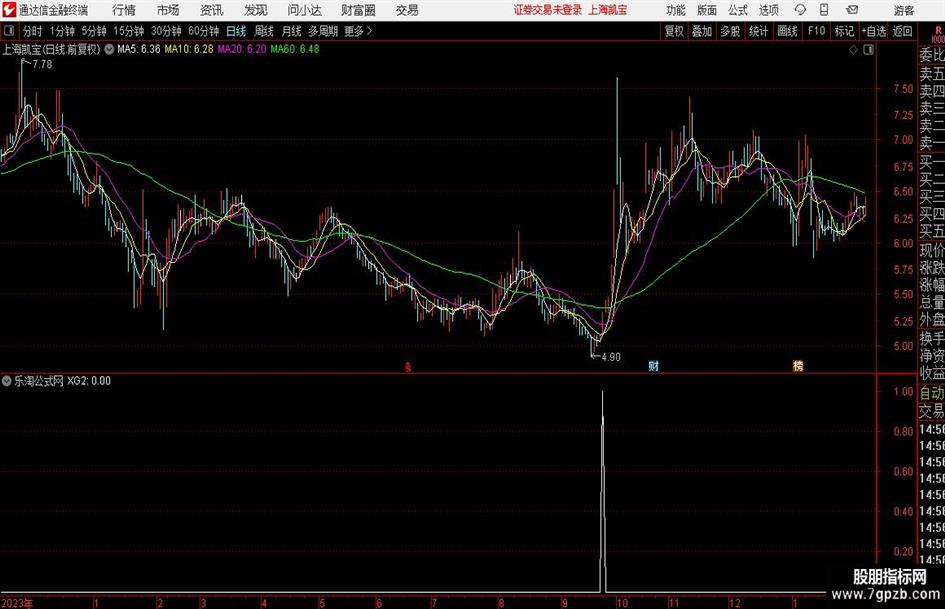945x609 pixels.
Task: Click the 画线 drawing toolbar button
Action: tap(787, 31)
